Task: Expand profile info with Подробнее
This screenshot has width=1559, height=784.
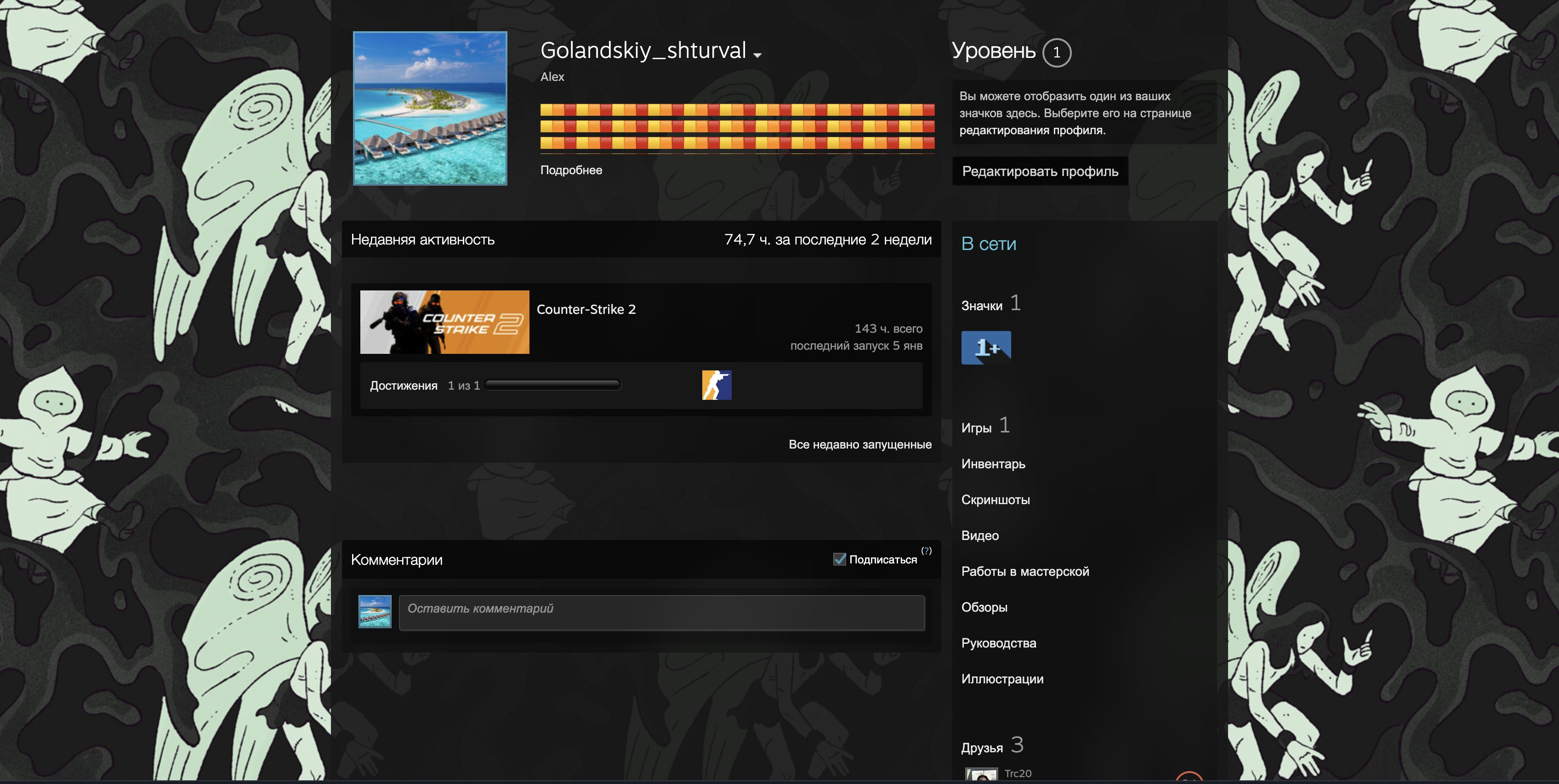Action: pos(571,170)
